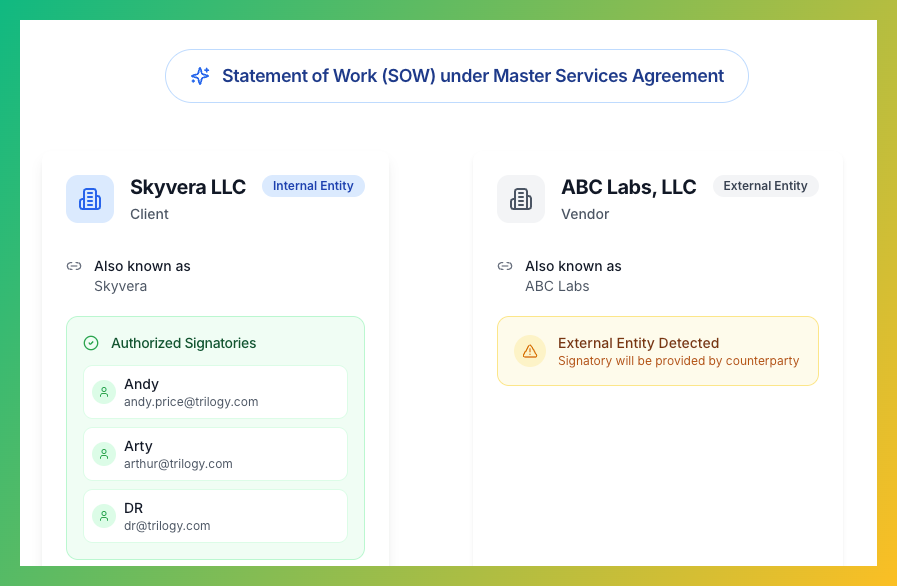Select the Internal Entity badge

click(x=313, y=186)
